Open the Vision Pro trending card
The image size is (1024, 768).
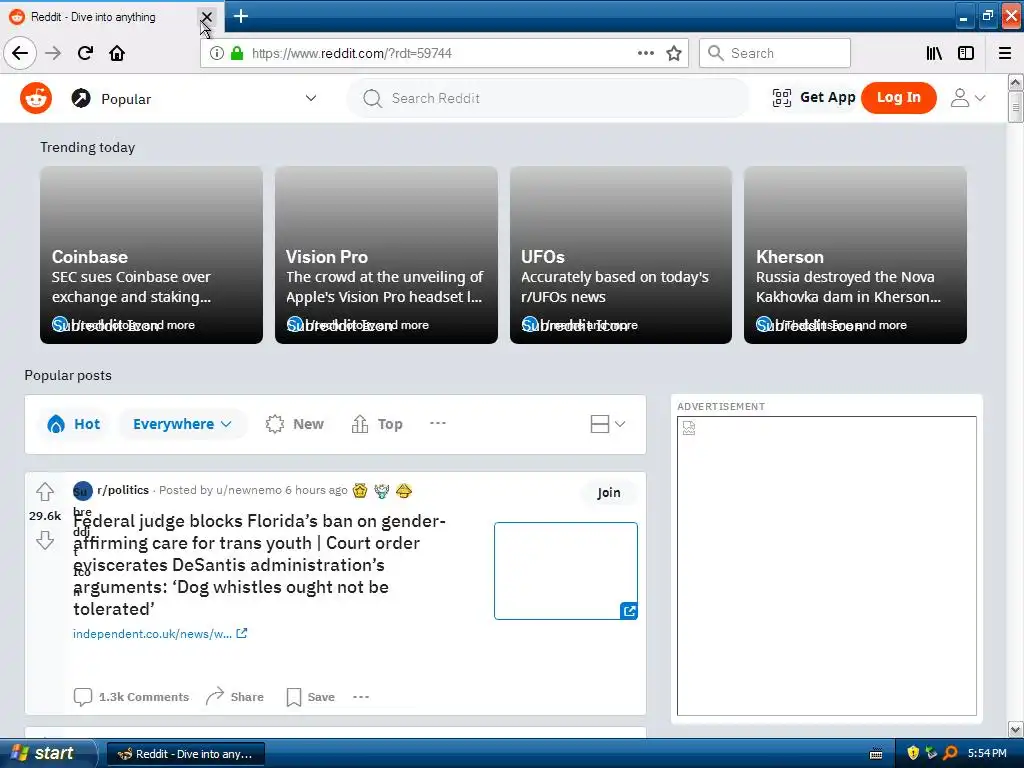[x=386, y=255]
